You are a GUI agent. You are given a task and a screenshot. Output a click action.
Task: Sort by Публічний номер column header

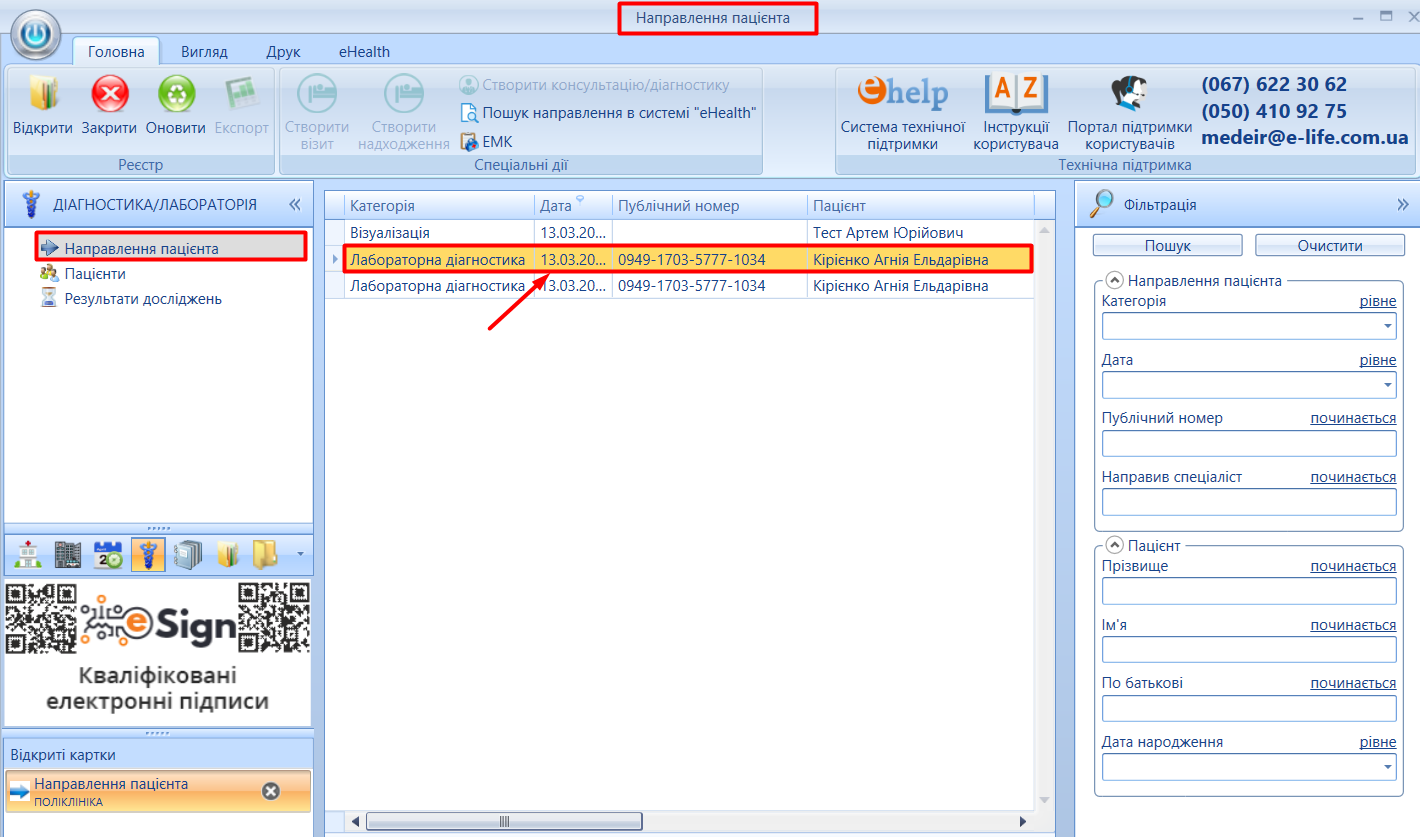click(709, 205)
